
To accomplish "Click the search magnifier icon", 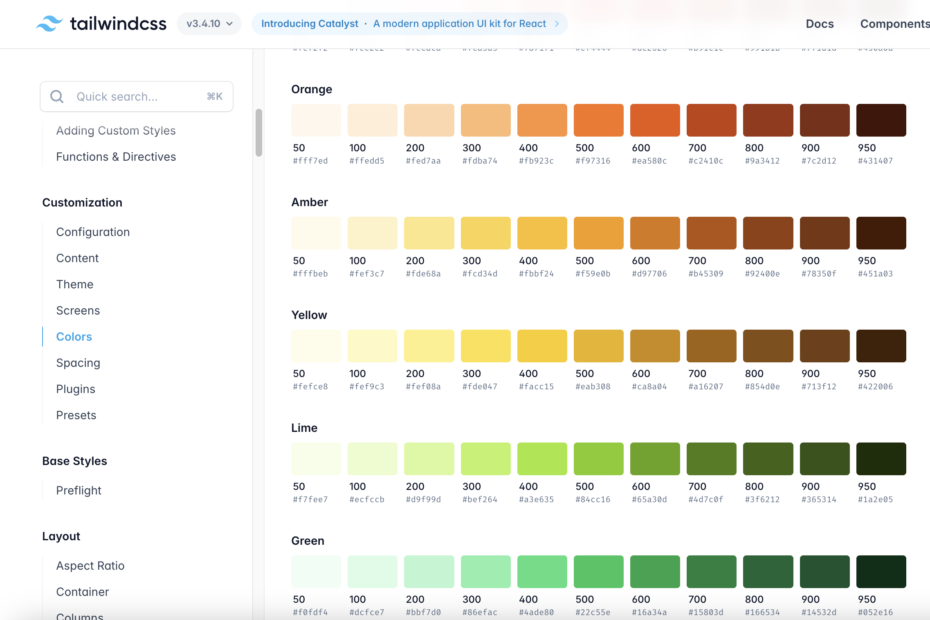I will click(x=57, y=97).
